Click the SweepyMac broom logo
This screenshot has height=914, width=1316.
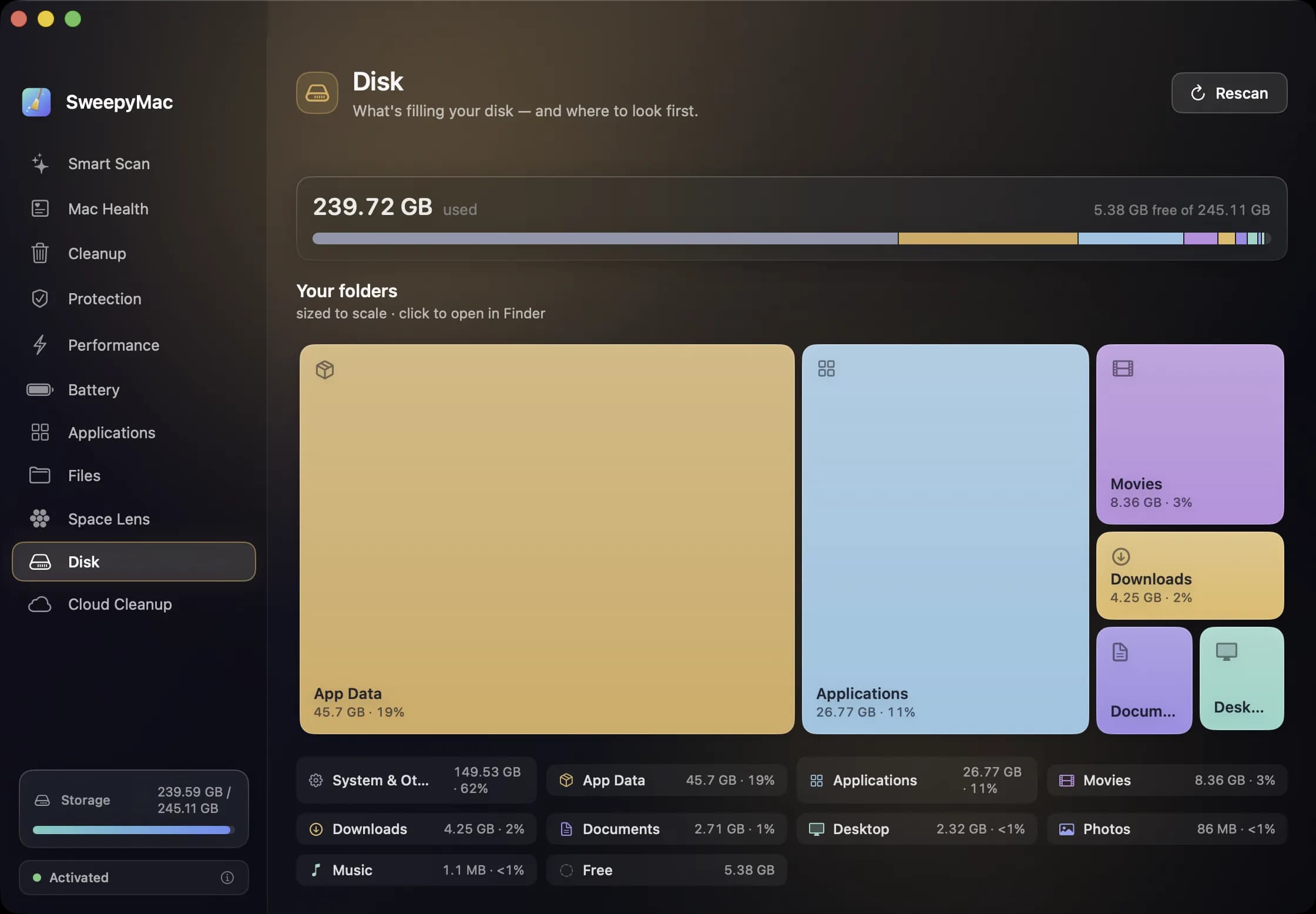pos(36,102)
